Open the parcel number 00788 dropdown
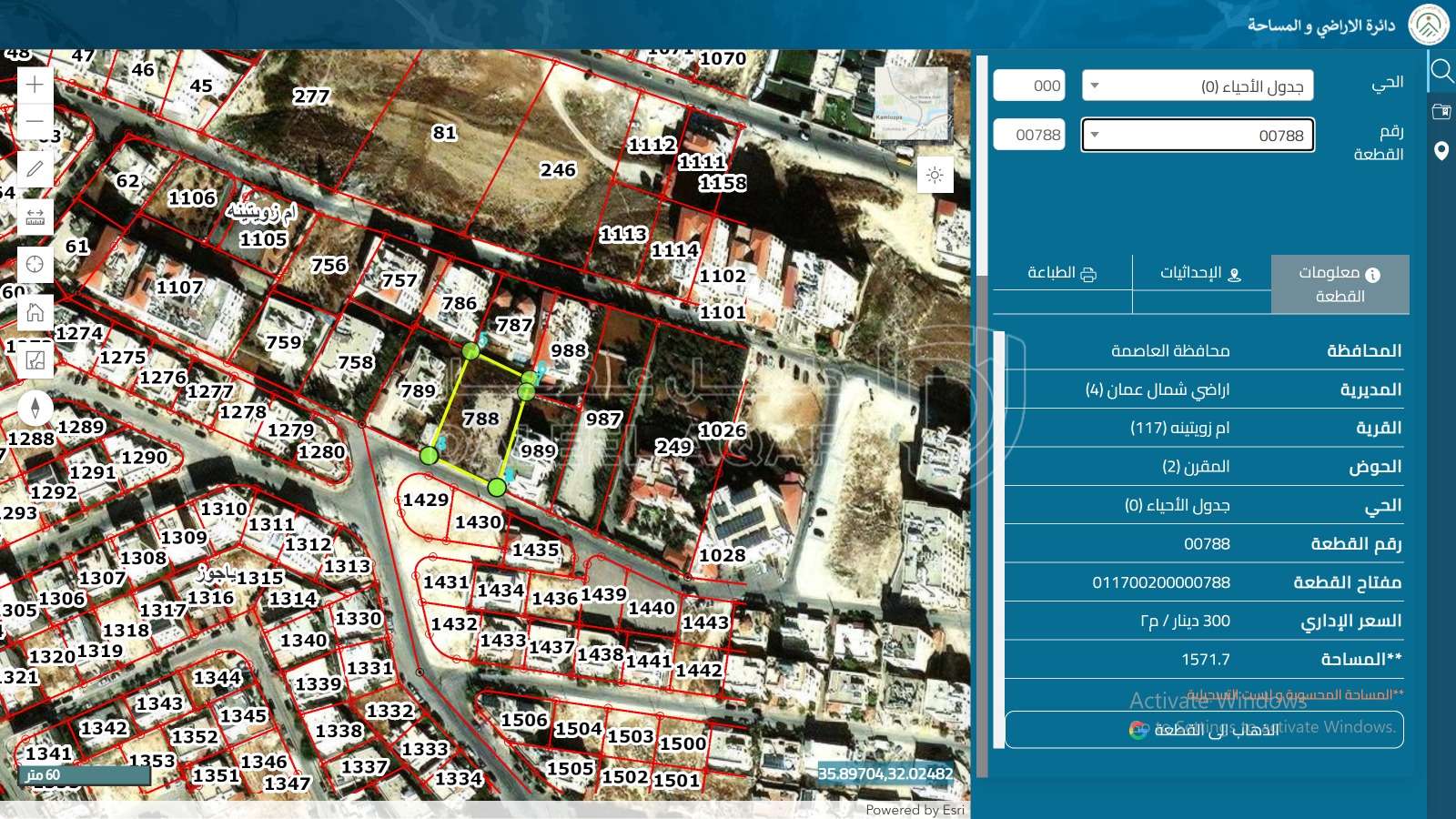 point(1197,136)
